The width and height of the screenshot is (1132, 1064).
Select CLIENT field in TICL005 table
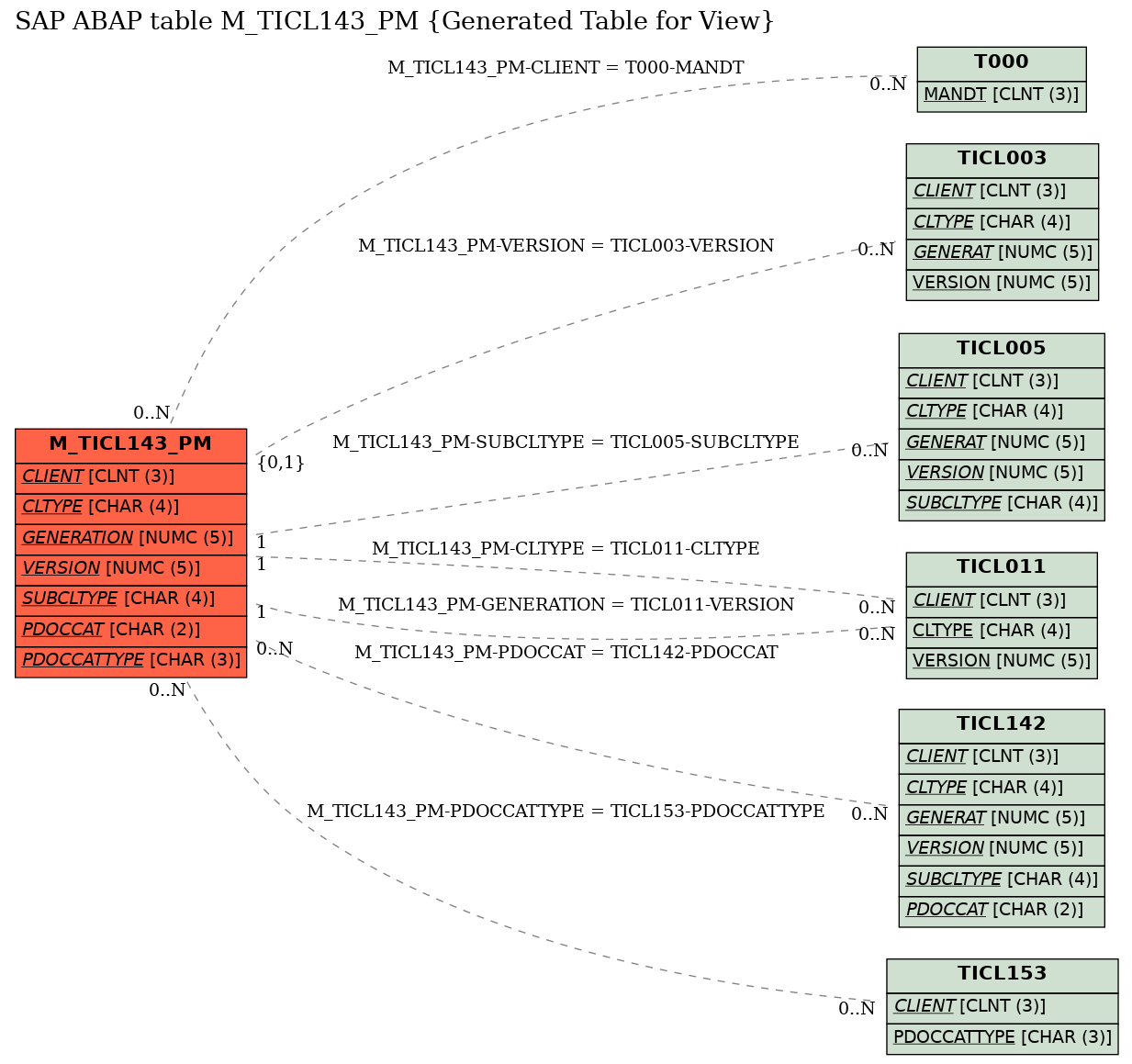point(1002,381)
